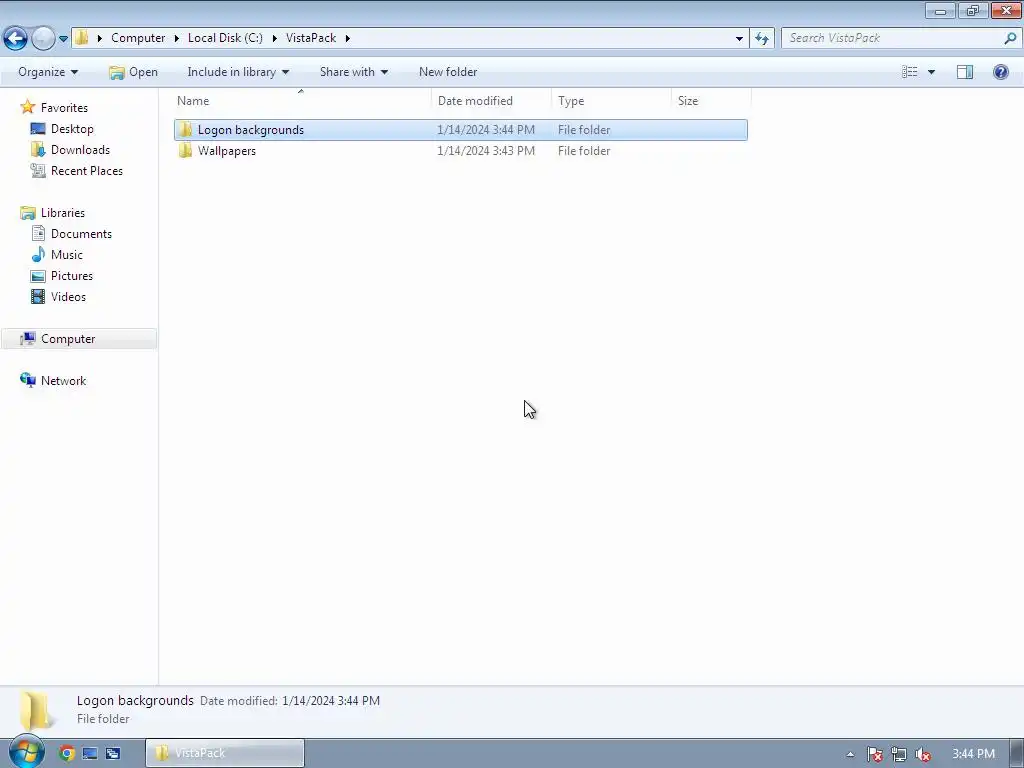Click the muted volume tray icon
The image size is (1024, 768).
click(x=923, y=754)
